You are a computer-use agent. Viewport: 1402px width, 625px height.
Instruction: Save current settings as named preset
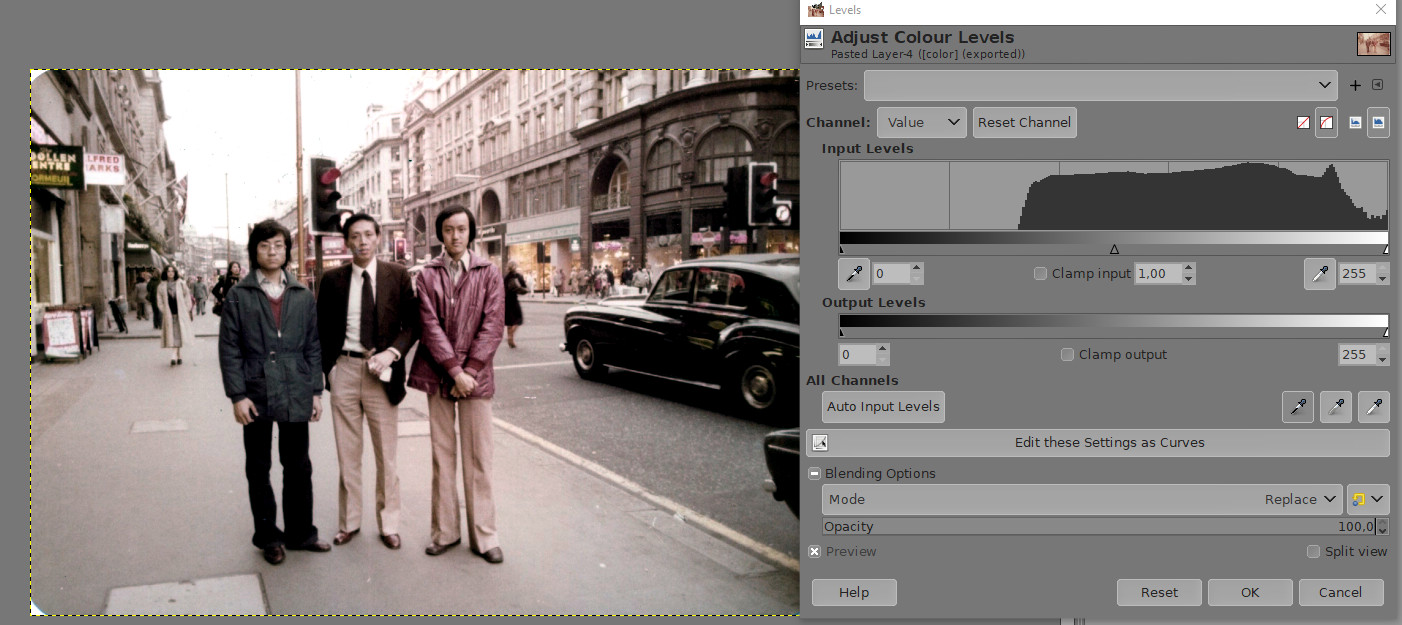1356,86
